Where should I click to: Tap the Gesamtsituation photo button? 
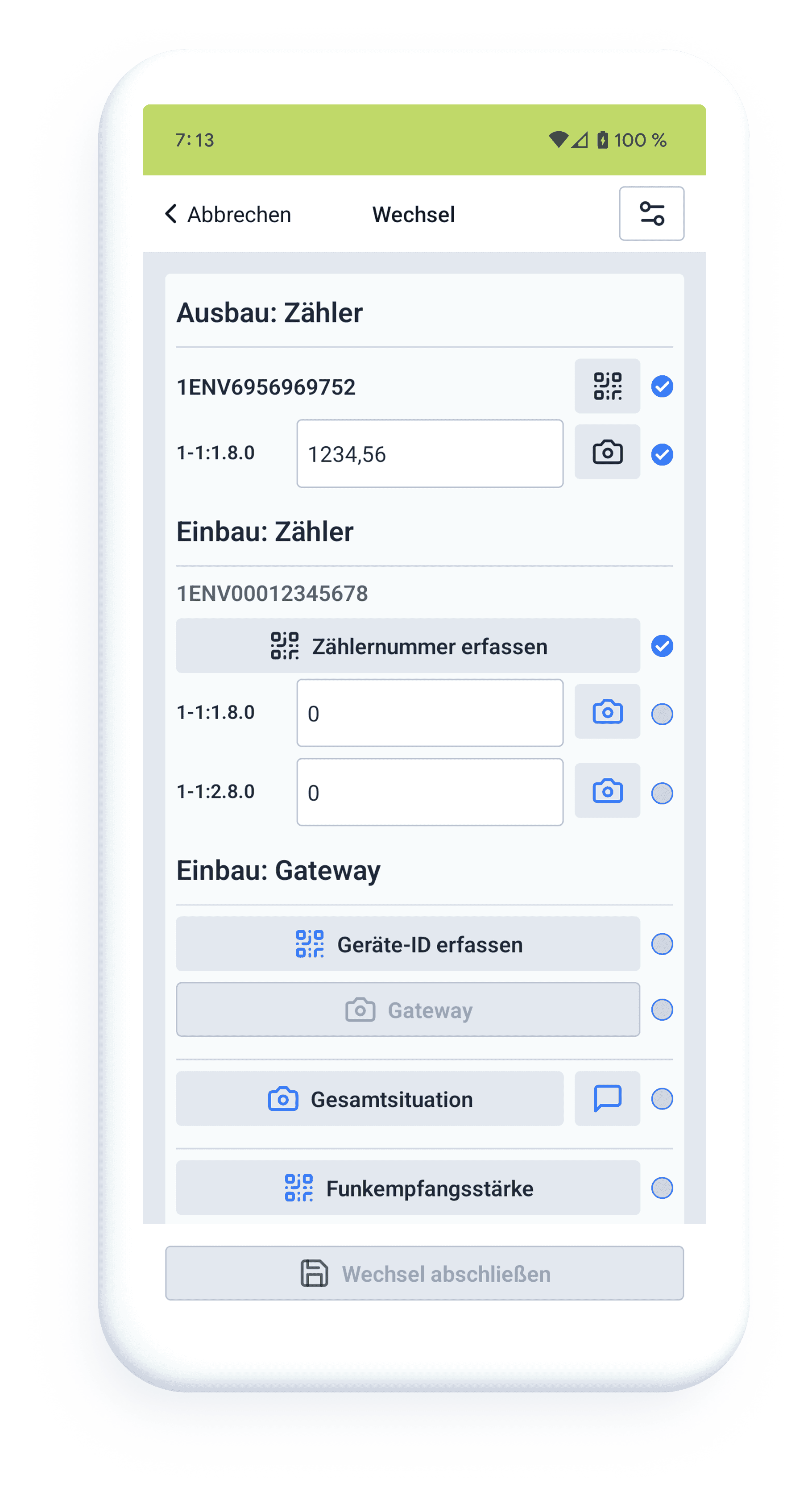pyautogui.click(x=369, y=1099)
